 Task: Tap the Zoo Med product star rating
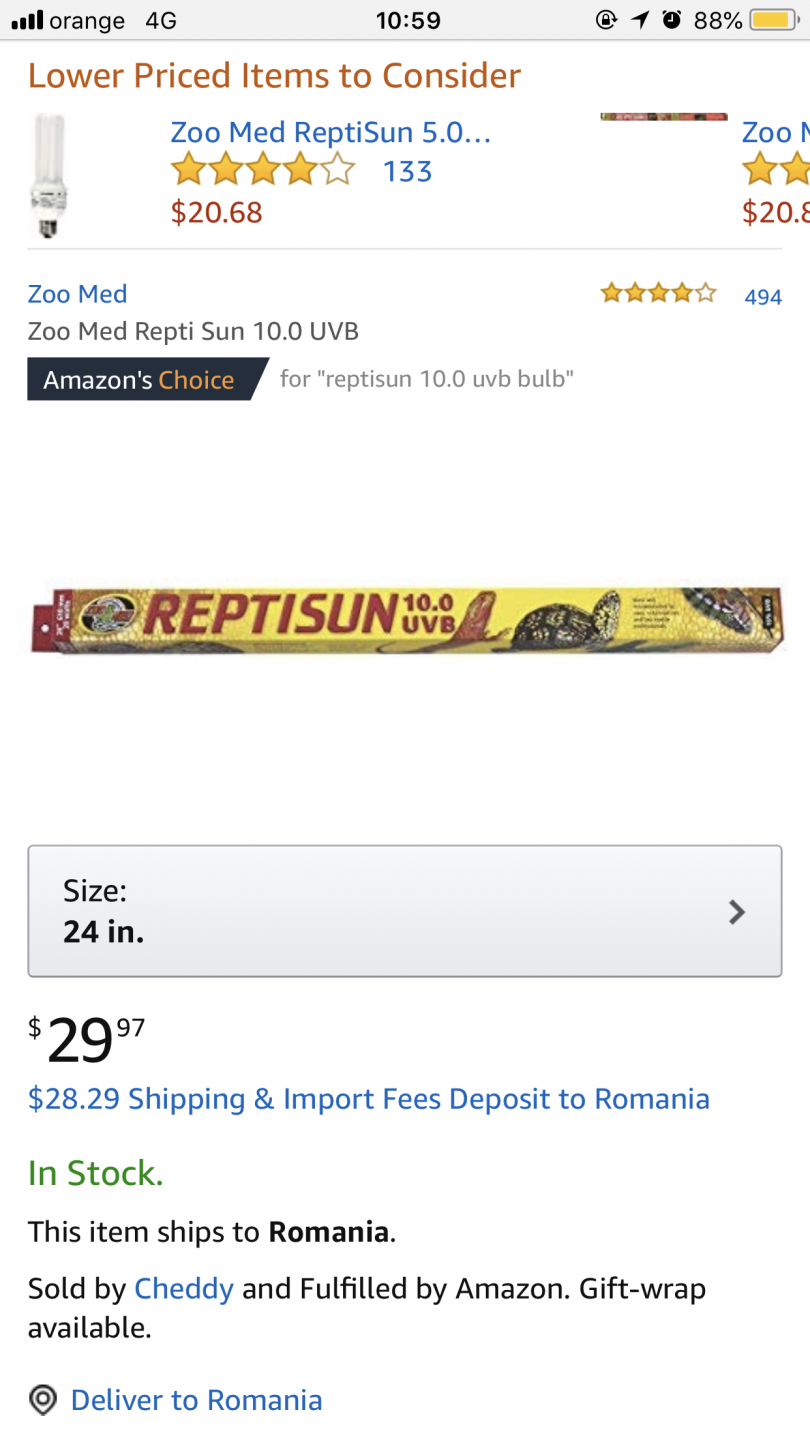(658, 294)
